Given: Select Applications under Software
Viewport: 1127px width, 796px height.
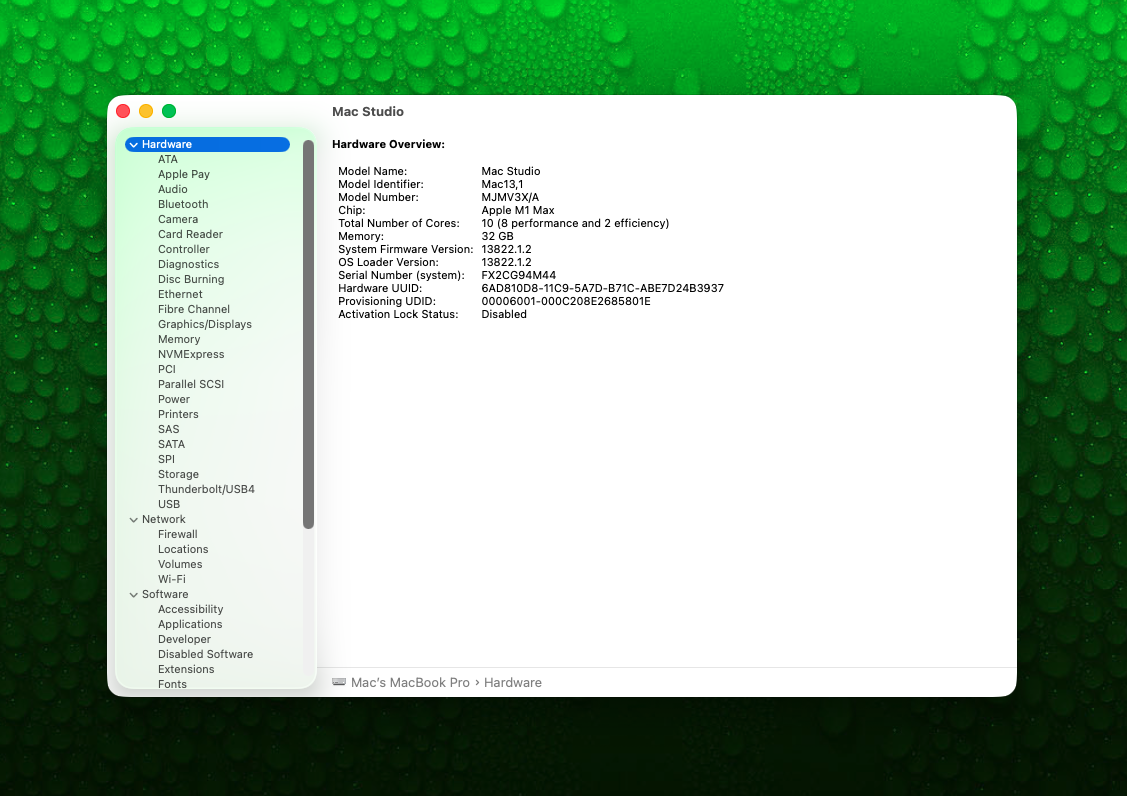Looking at the screenshot, I should 190,624.
